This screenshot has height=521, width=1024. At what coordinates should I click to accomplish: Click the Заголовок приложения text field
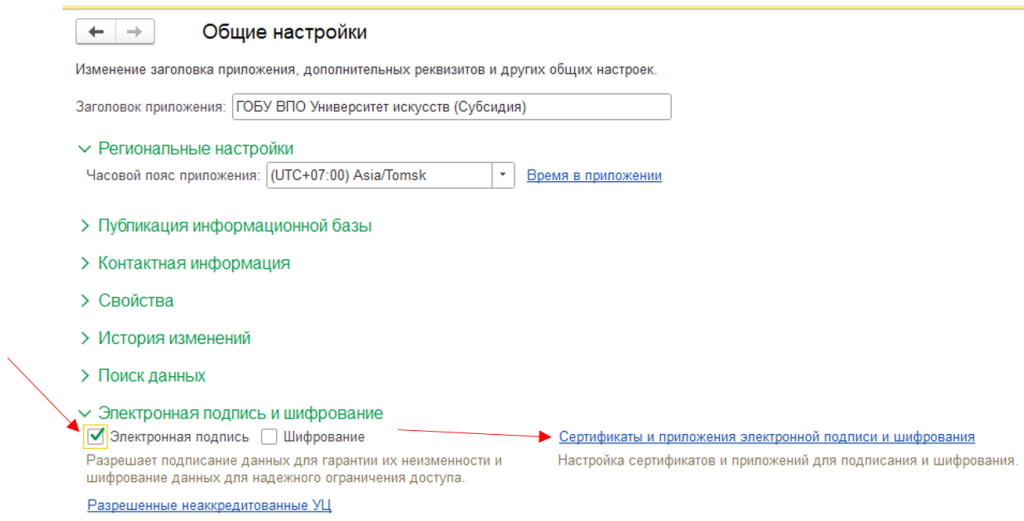click(450, 107)
